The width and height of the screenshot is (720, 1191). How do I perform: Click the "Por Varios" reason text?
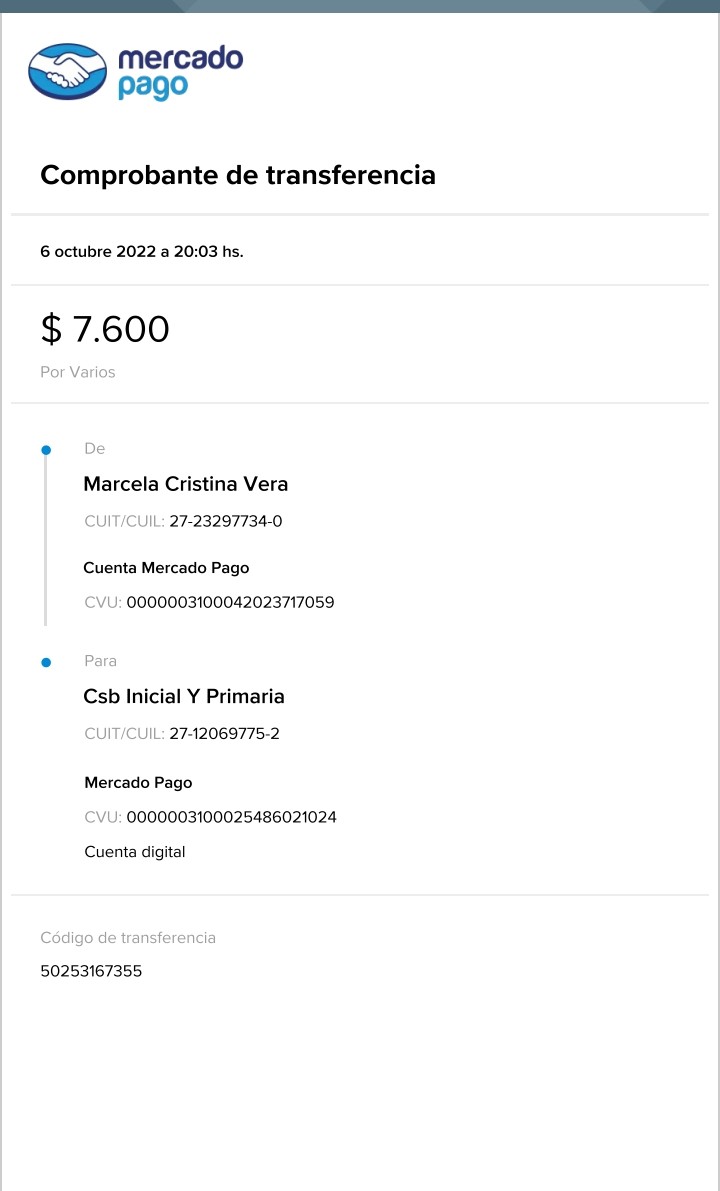click(x=78, y=372)
